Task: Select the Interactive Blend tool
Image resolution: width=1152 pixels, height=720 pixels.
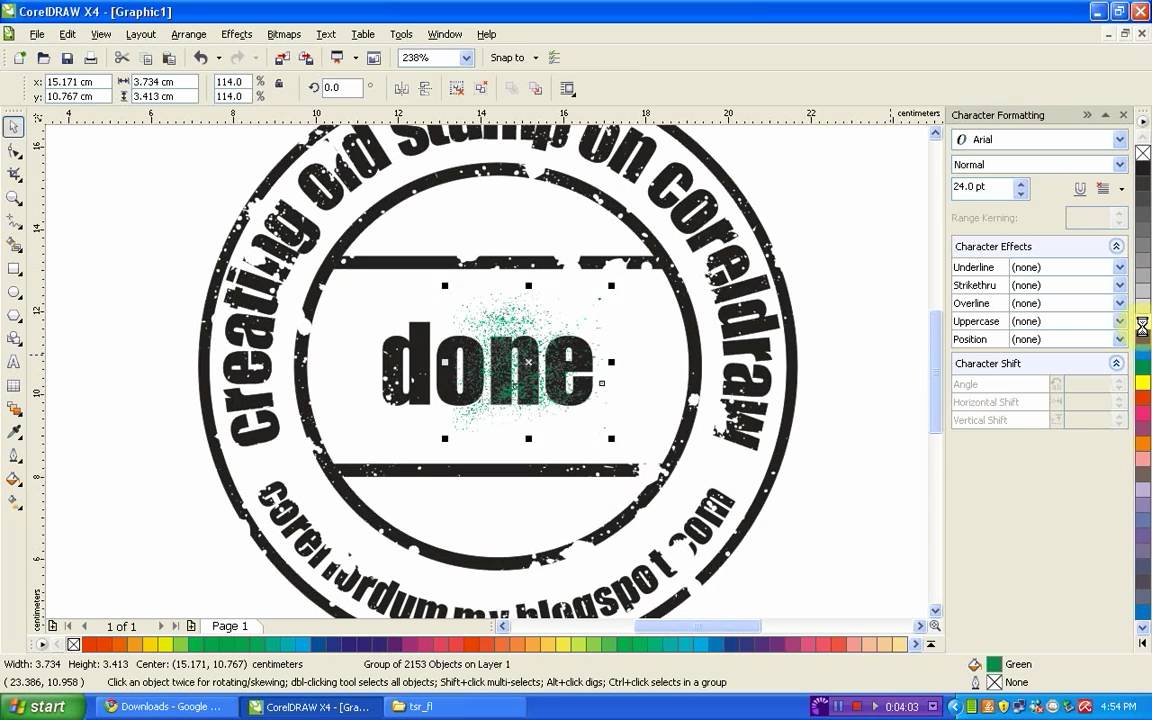Action: [13, 409]
